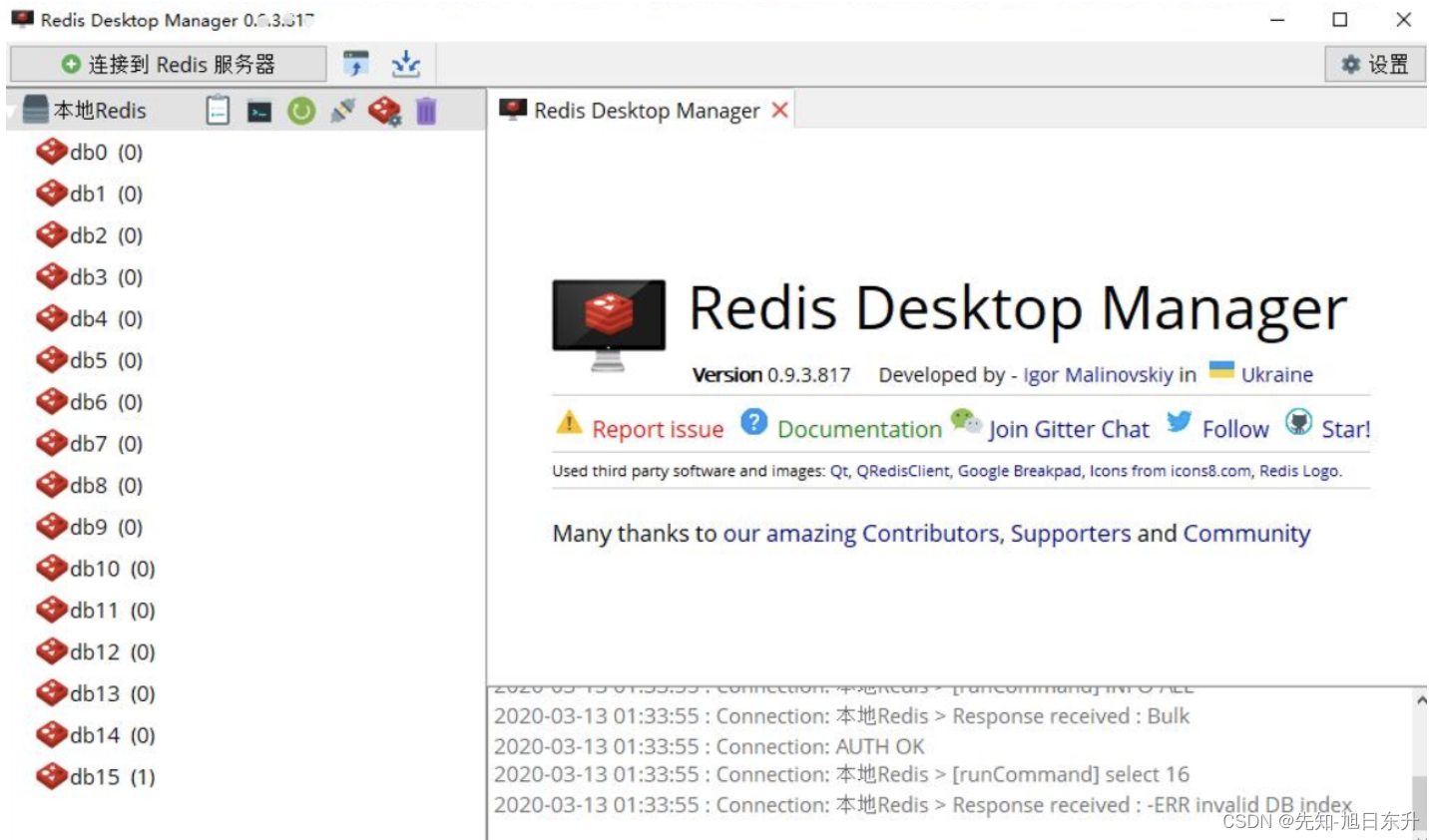Click the Ukraine link

coord(1277,375)
